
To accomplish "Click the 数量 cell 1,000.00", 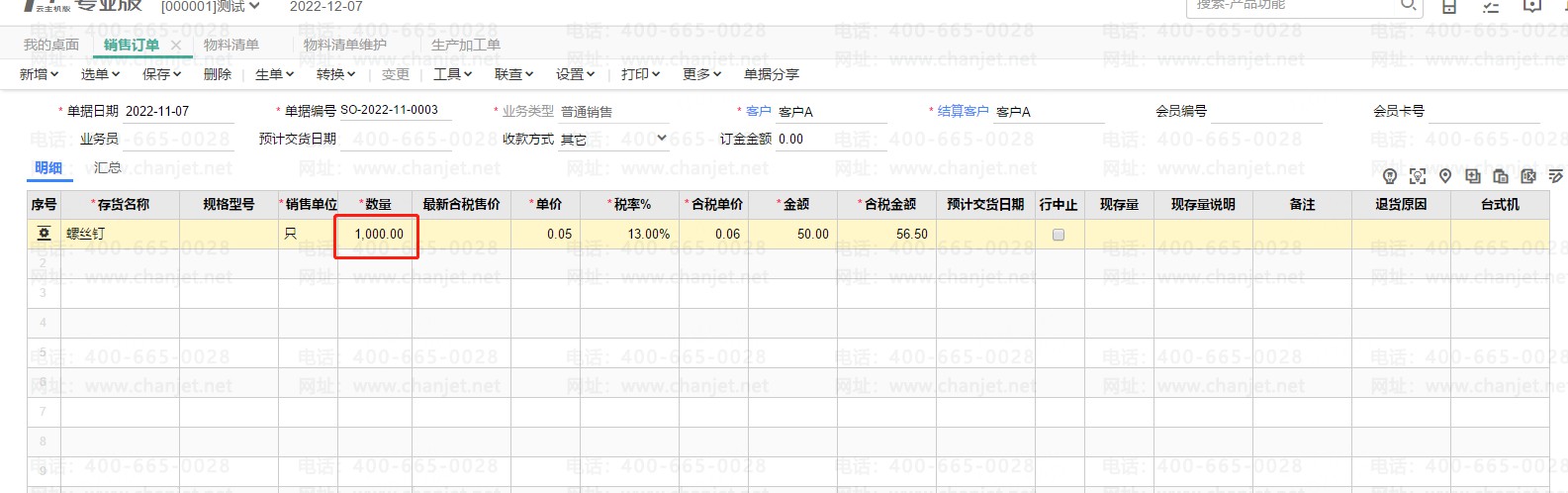I will pyautogui.click(x=376, y=235).
